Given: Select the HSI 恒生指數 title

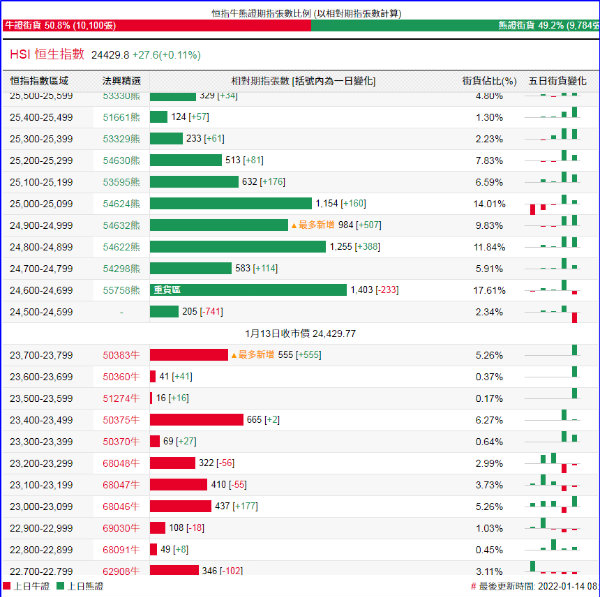Looking at the screenshot, I should (47, 54).
